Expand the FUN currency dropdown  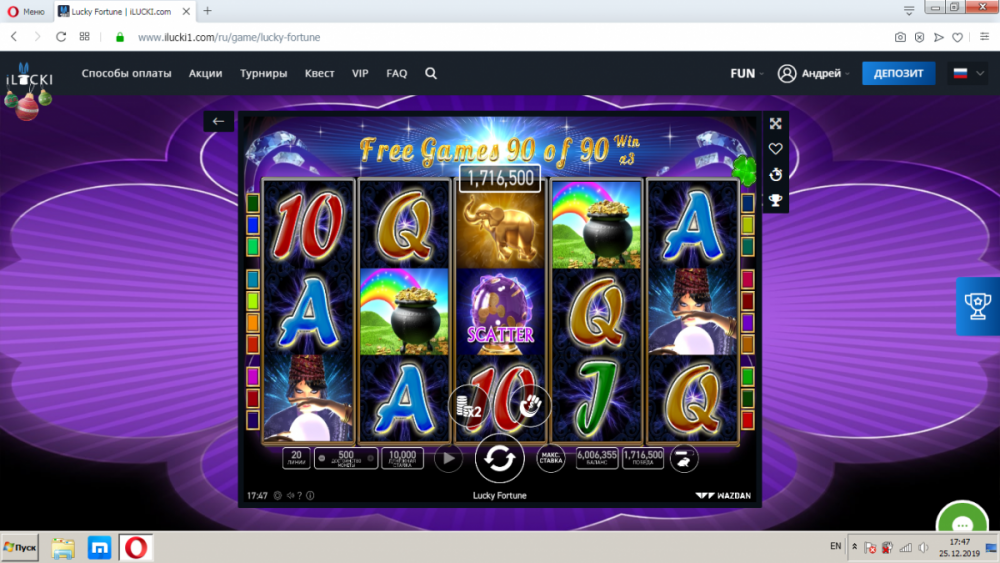click(x=747, y=73)
